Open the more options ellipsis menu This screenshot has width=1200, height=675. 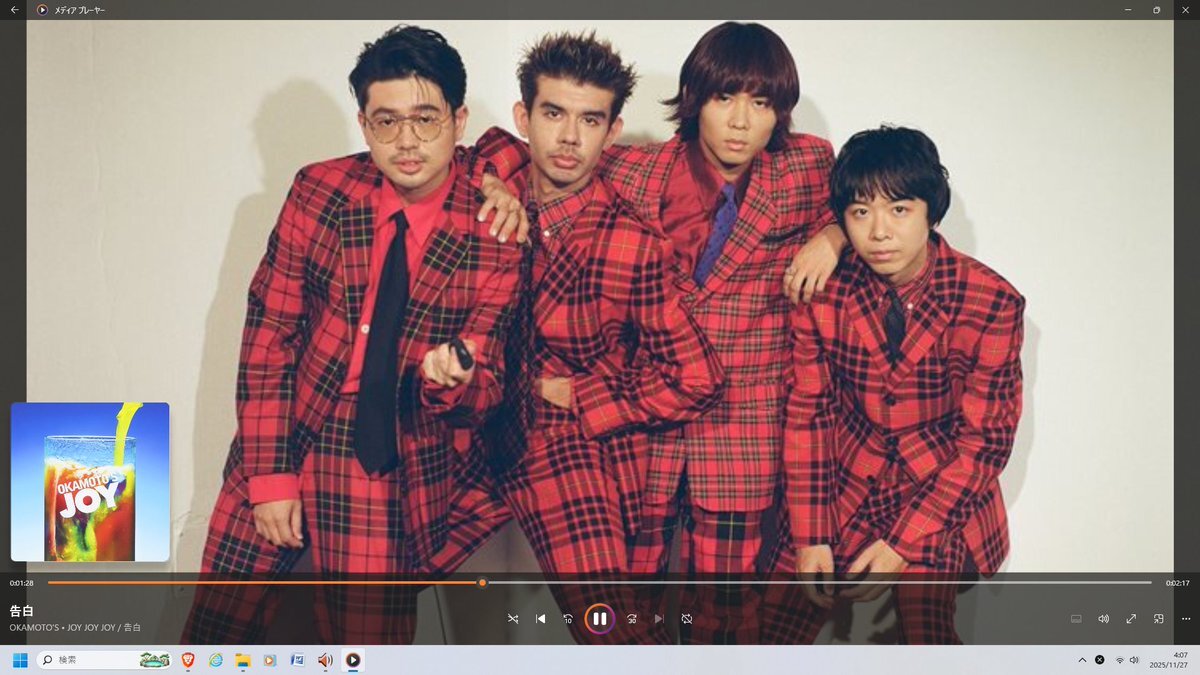(x=1186, y=619)
